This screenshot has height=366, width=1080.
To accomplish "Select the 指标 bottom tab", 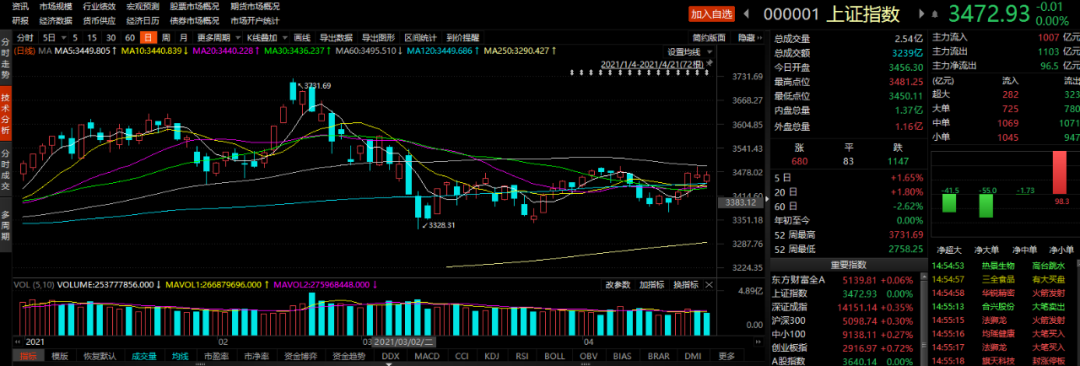I will pos(28,356).
